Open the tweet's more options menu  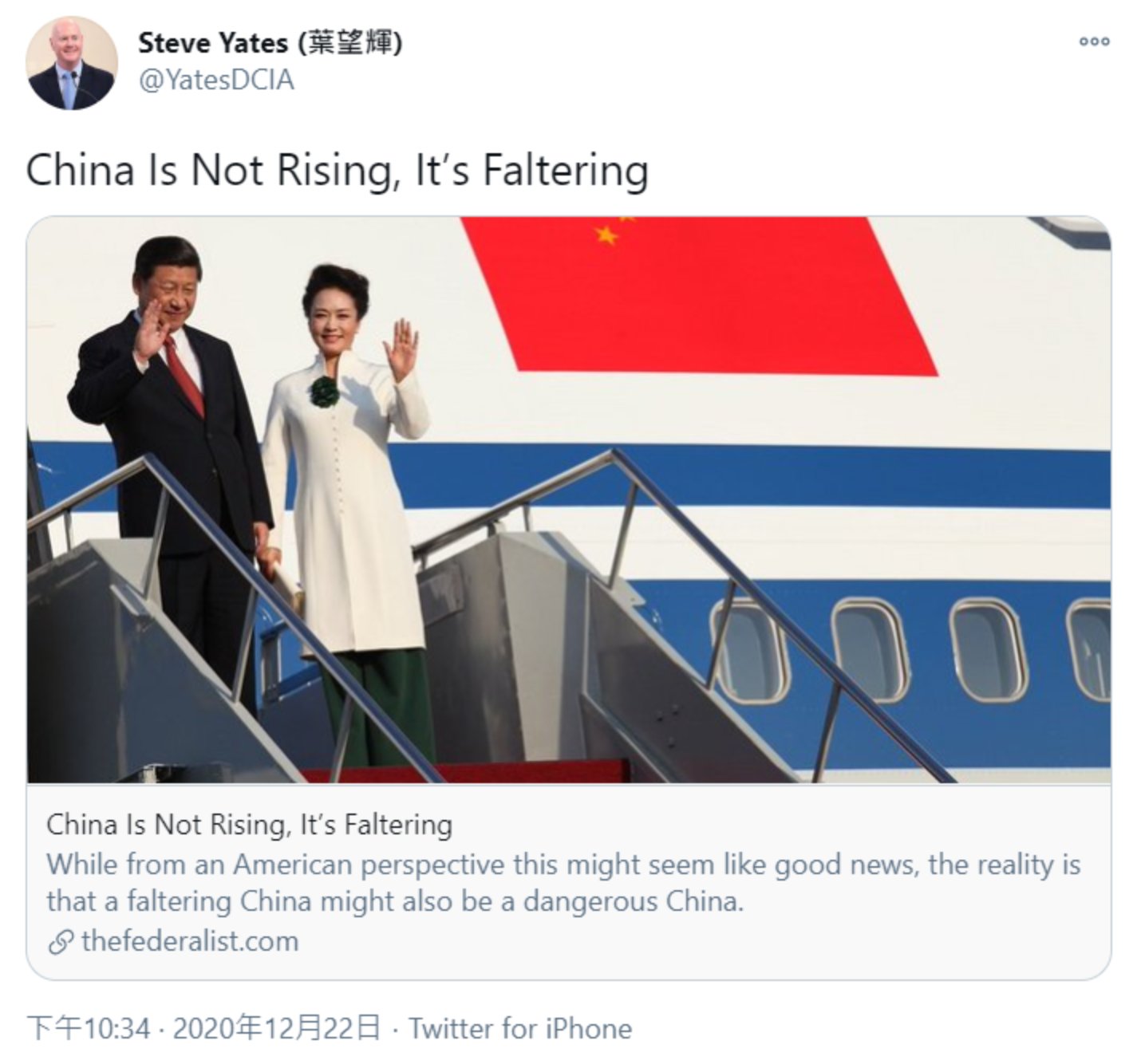pos(1094,41)
